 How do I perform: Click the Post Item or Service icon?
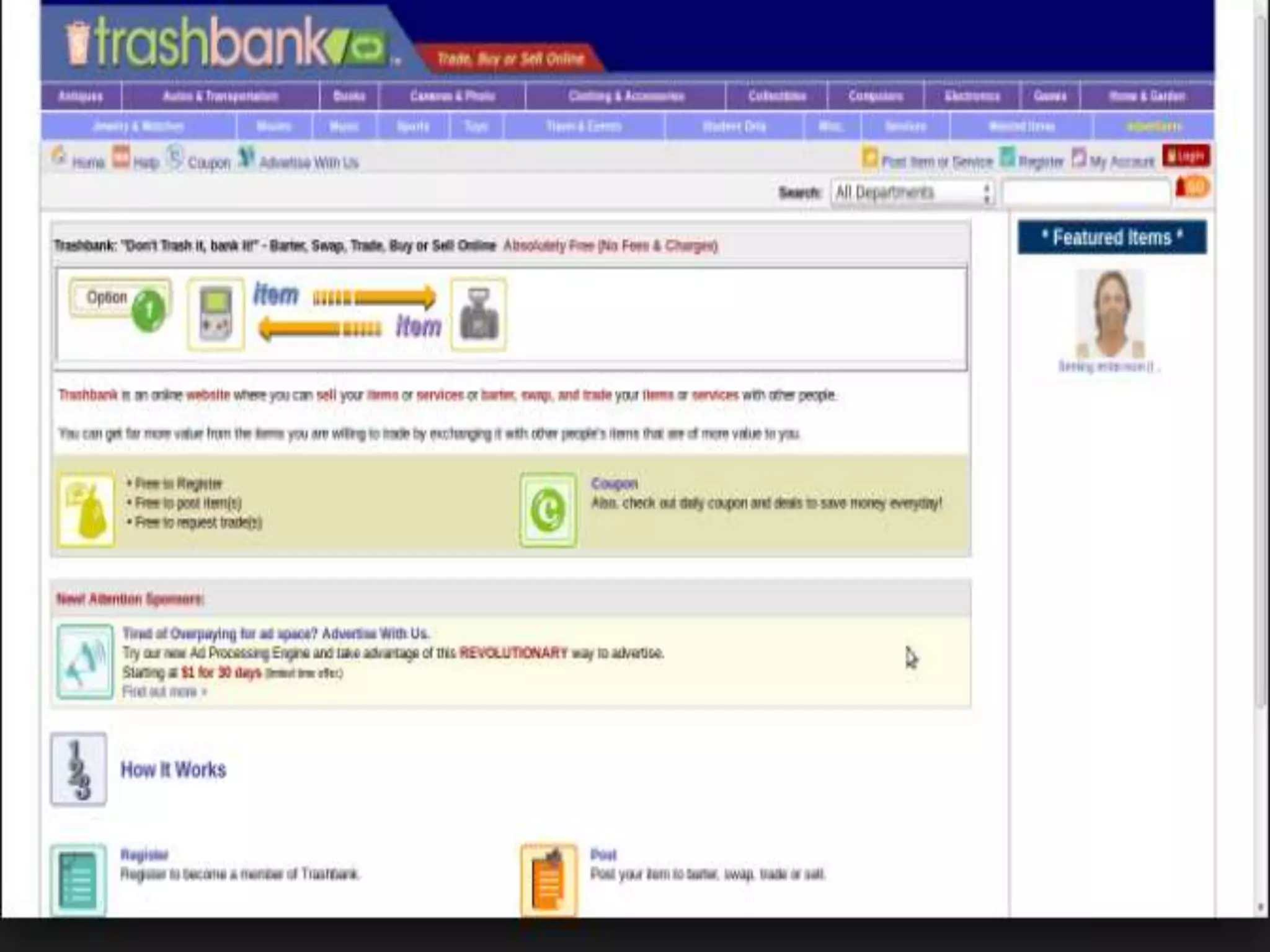coord(869,158)
